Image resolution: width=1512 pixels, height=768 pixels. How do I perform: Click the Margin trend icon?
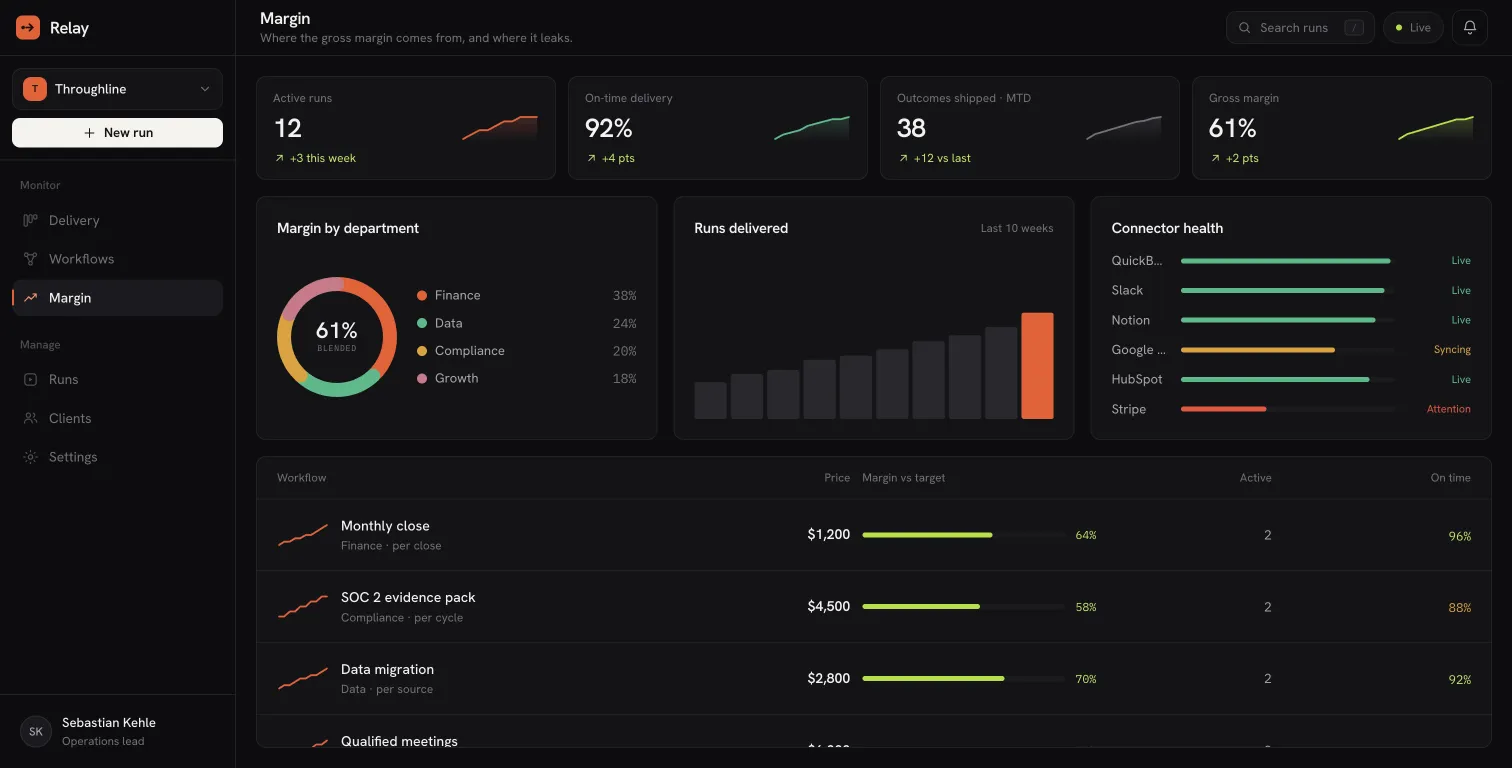coord(30,298)
